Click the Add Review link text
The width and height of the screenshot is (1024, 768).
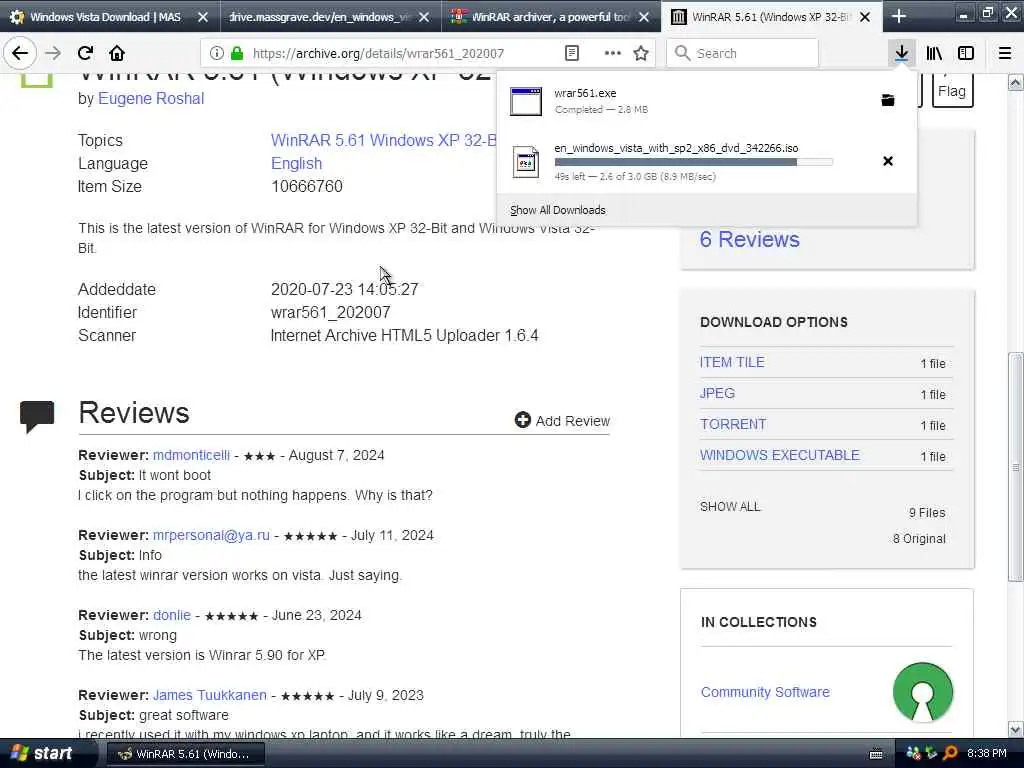pyautogui.click(x=573, y=421)
